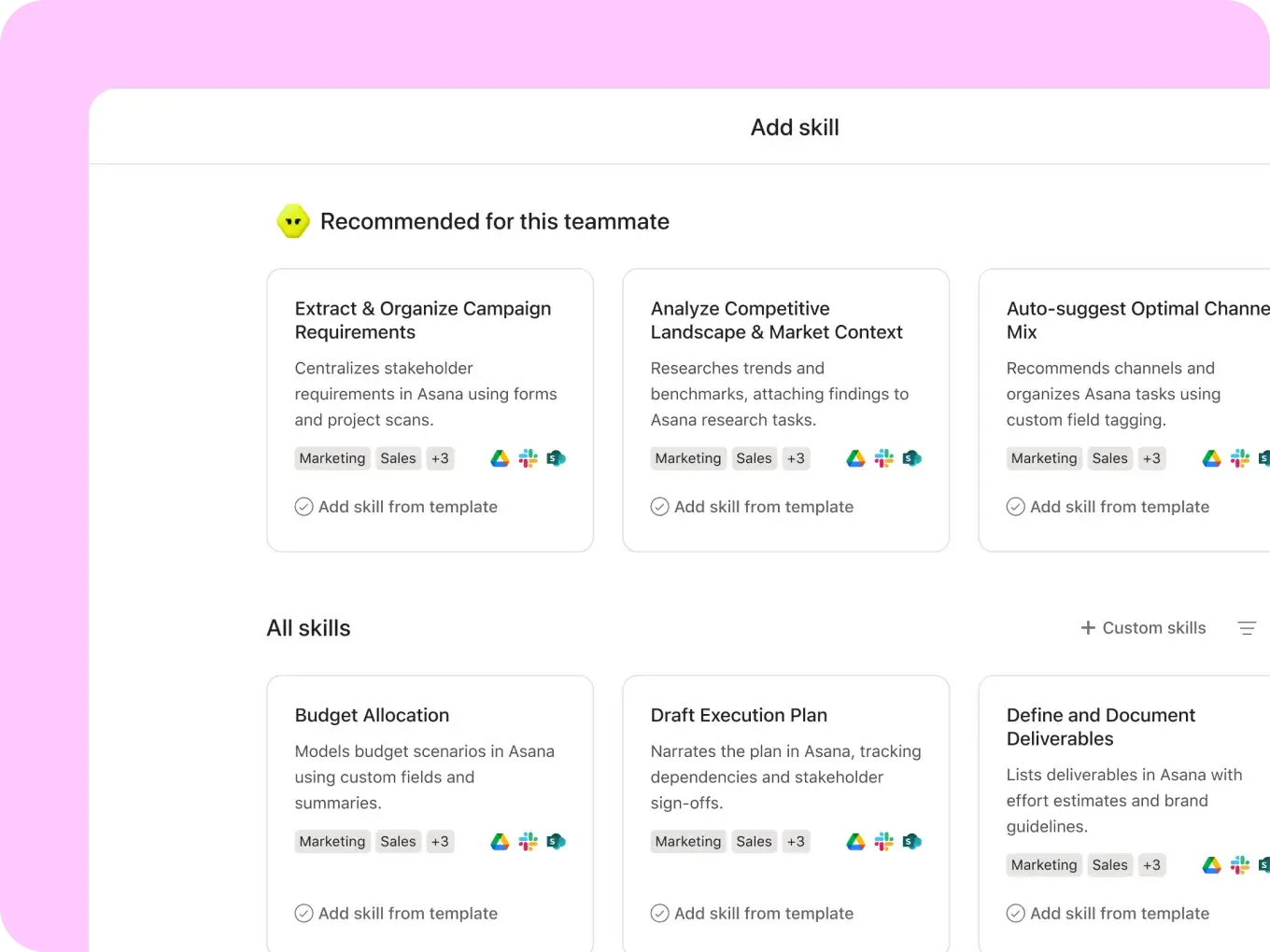Add Budget Allocation skill from template
The height and width of the screenshot is (952, 1270).
pos(396,914)
